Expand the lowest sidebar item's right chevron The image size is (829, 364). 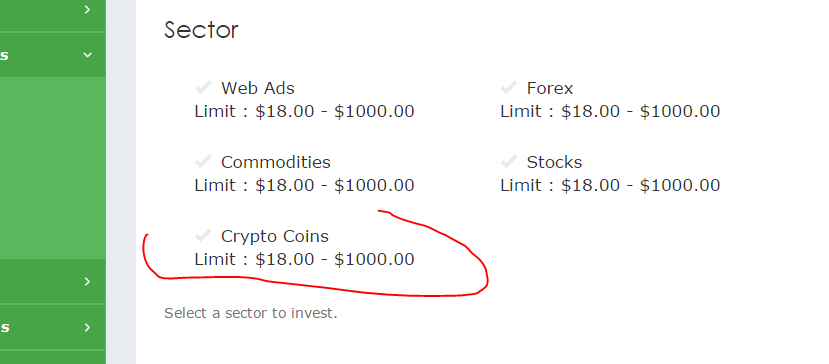click(88, 327)
